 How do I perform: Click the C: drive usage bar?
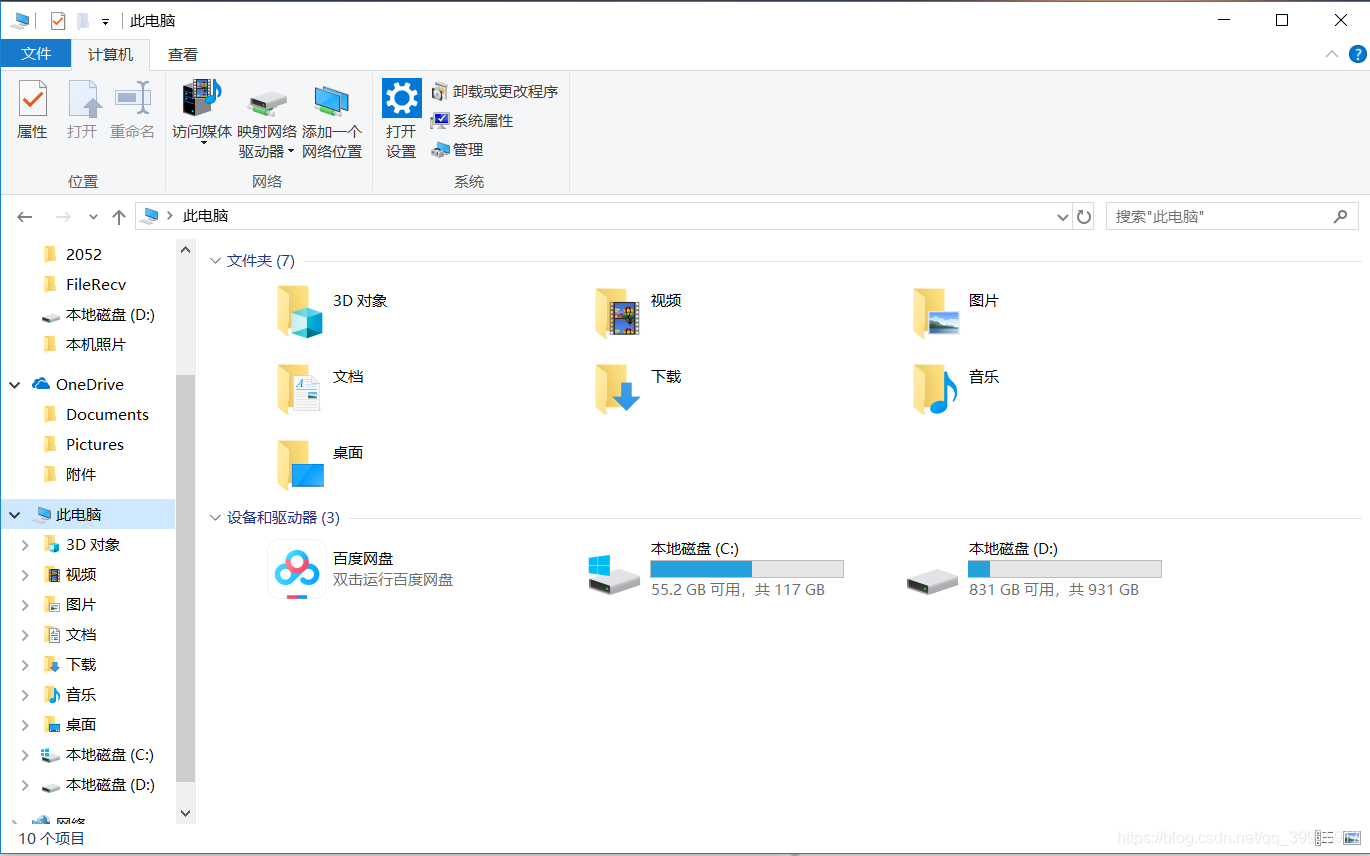click(x=747, y=569)
